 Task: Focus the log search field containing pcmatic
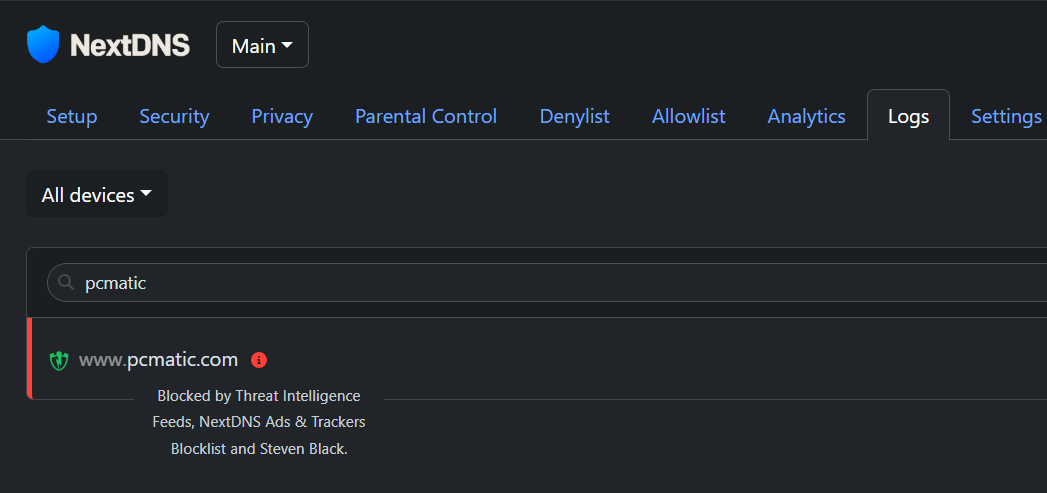pos(547,283)
